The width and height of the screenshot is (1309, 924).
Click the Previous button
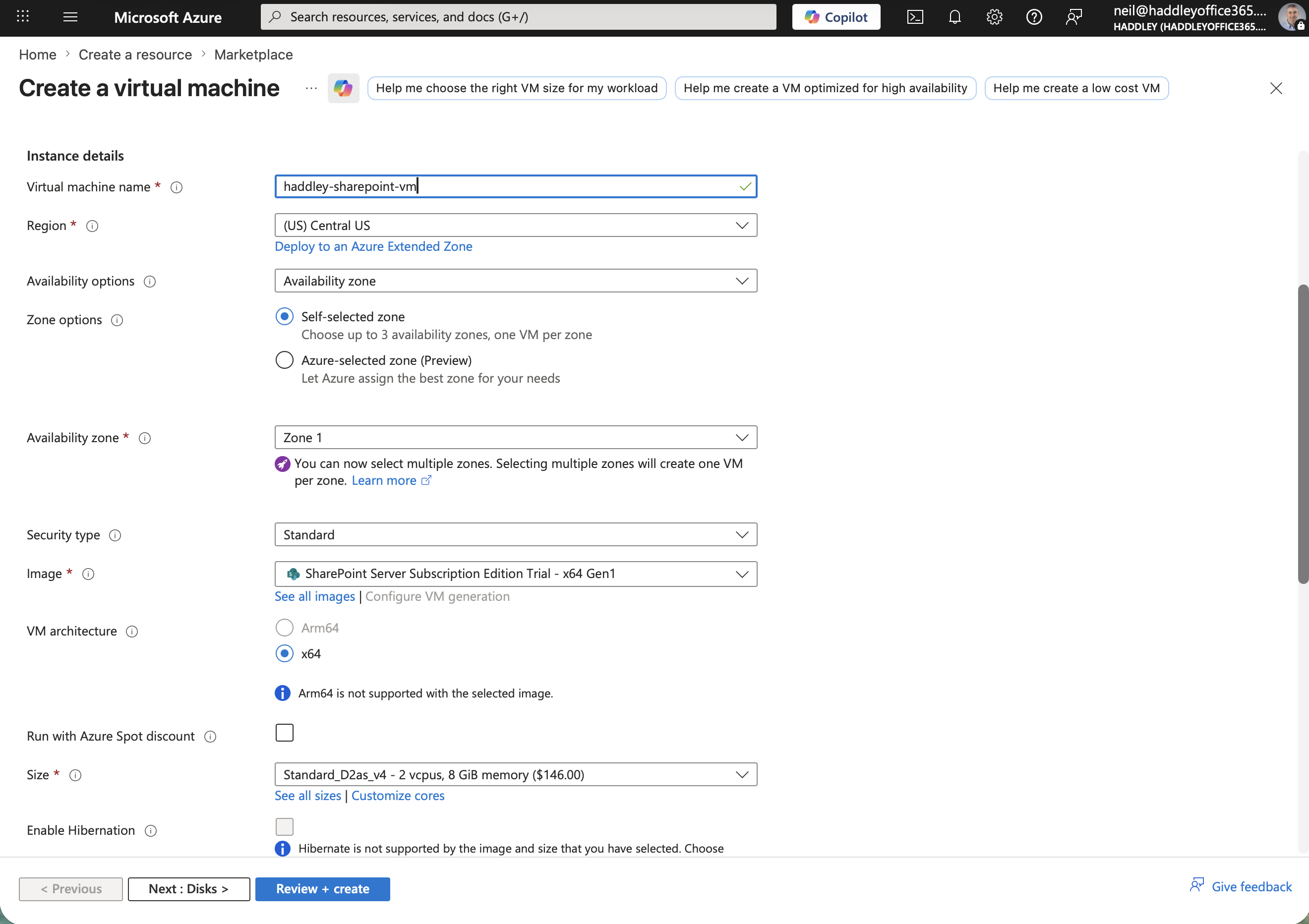[x=71, y=889]
